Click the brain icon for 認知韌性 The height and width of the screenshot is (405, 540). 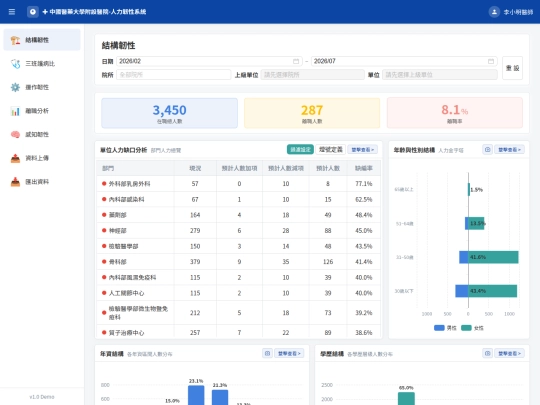[15, 135]
